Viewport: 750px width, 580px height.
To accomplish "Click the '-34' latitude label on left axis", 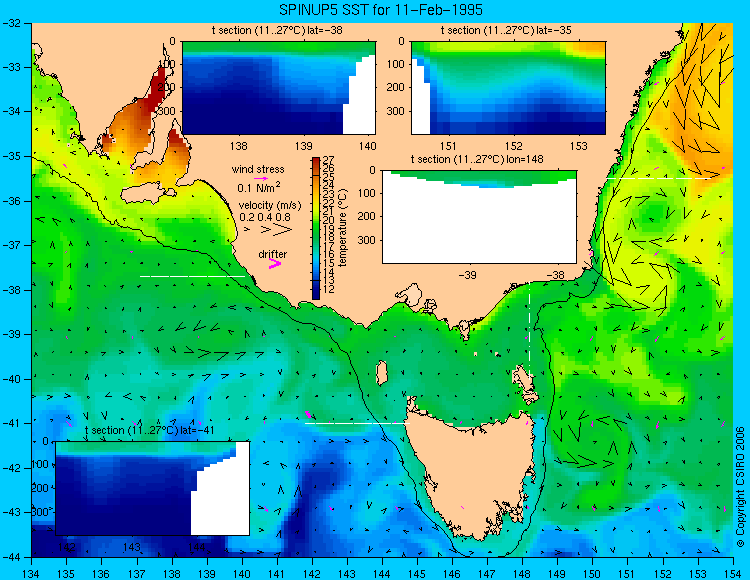I will point(12,111).
